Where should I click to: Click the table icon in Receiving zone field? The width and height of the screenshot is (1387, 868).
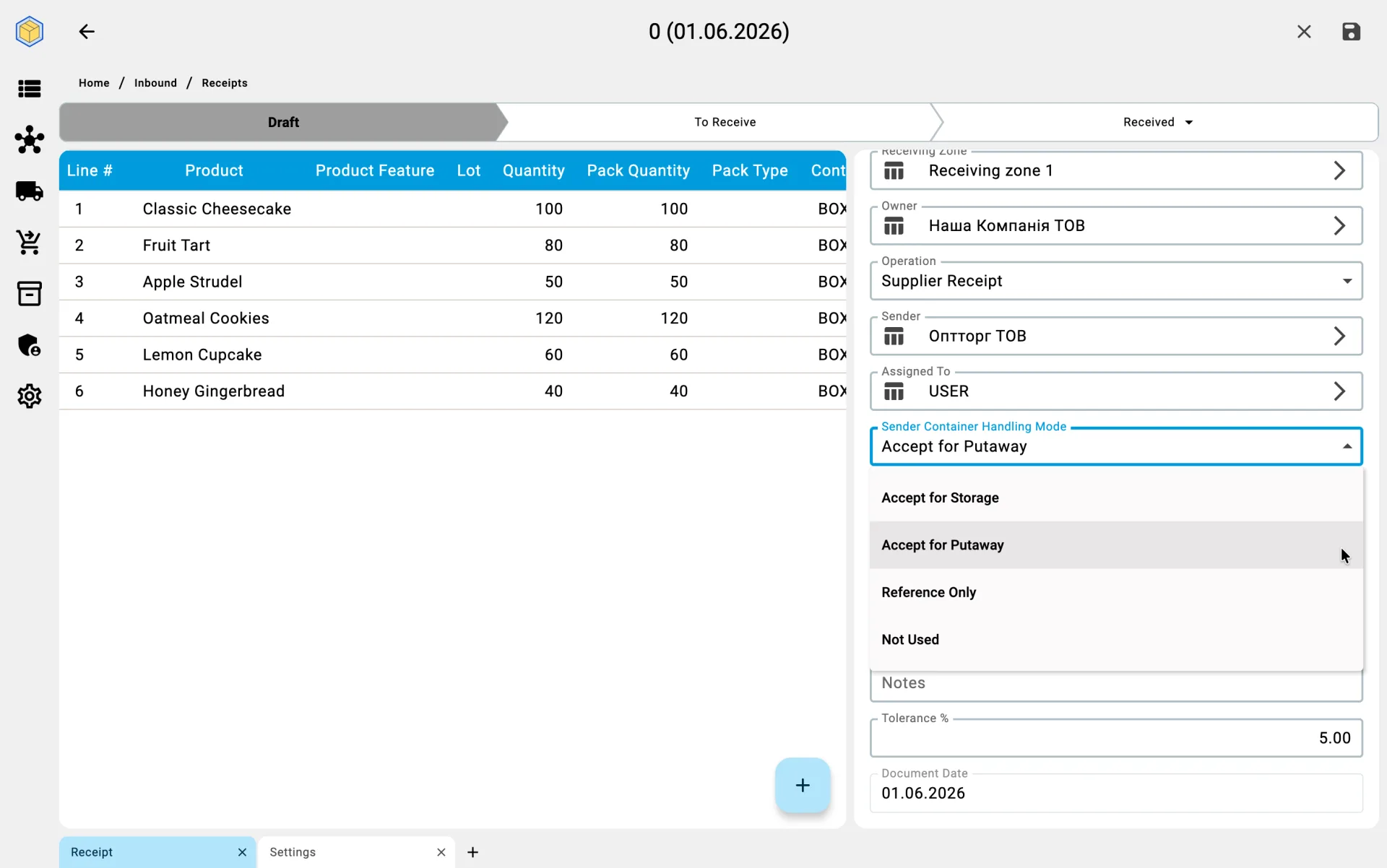coord(894,171)
